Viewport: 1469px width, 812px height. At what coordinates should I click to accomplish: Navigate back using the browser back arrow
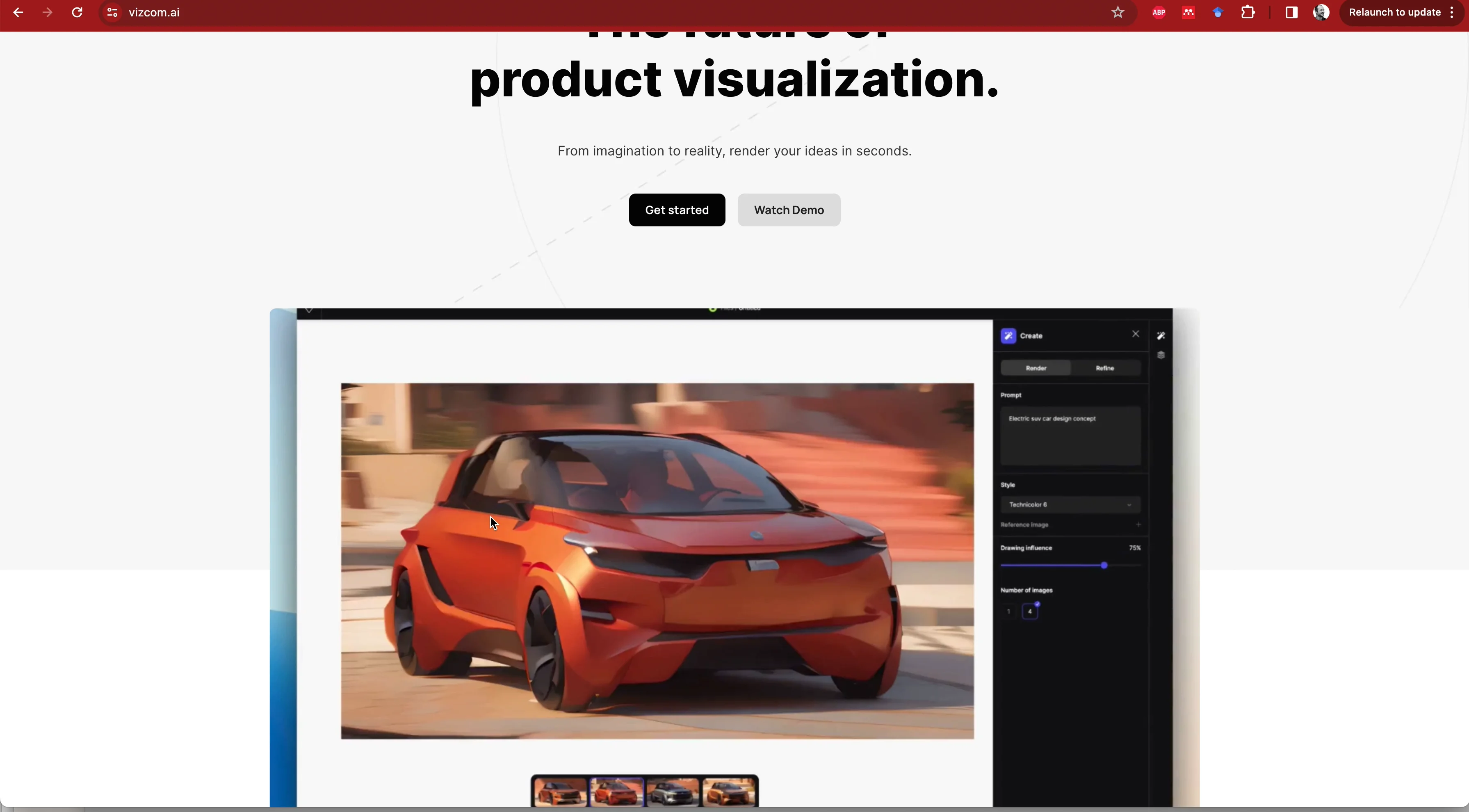pos(18,13)
